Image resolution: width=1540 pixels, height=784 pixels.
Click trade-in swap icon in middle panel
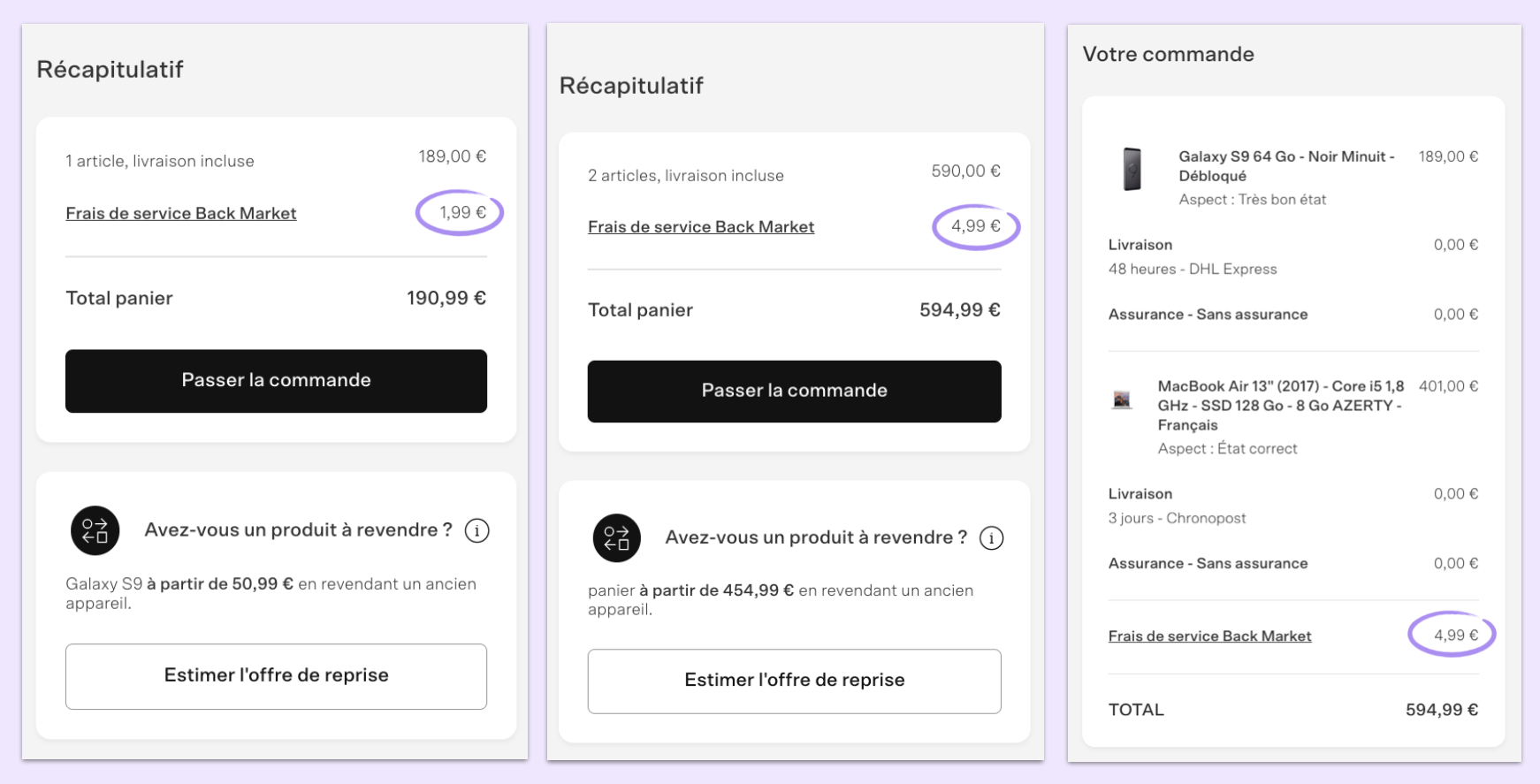[616, 537]
